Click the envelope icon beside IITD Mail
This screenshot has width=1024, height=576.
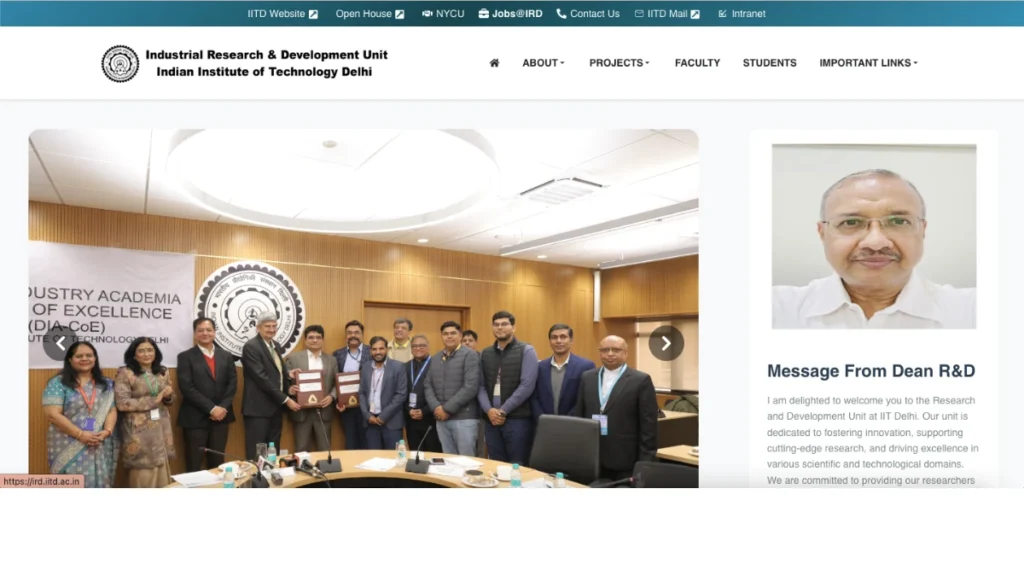tap(639, 14)
